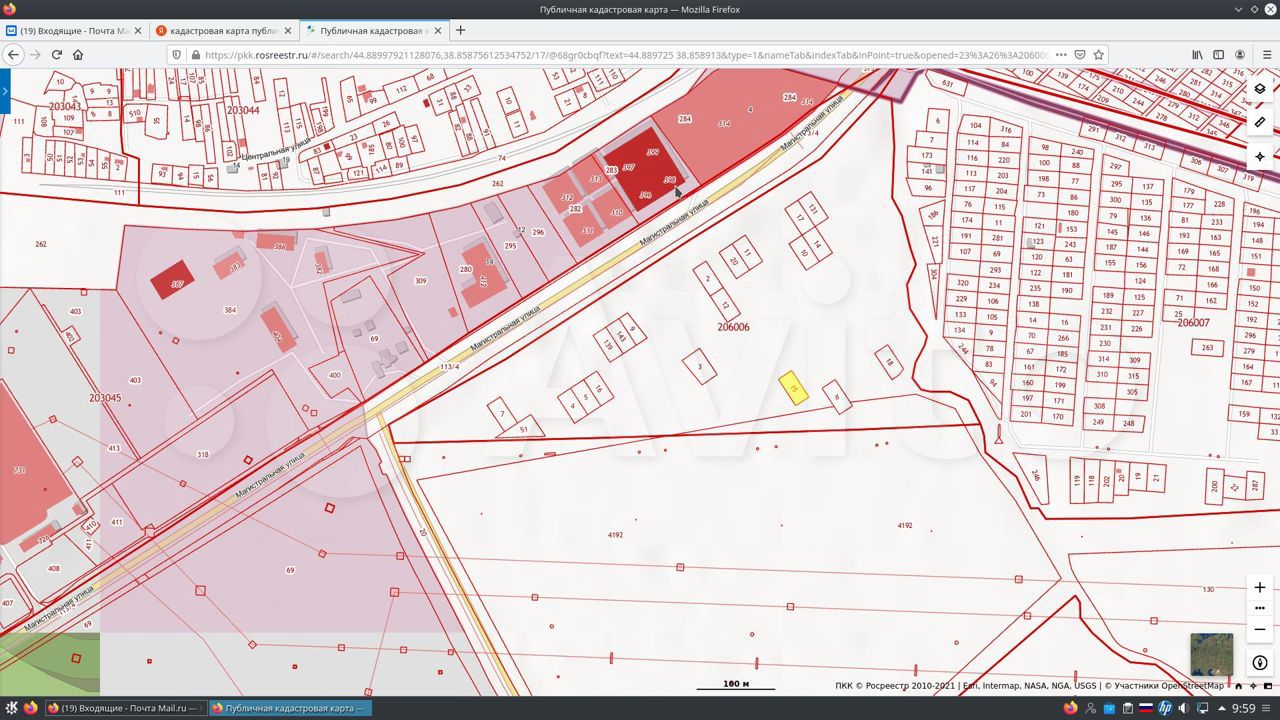This screenshot has width=1280, height=720.
Task: Reset map orientation with compass icon
Action: (x=1259, y=663)
